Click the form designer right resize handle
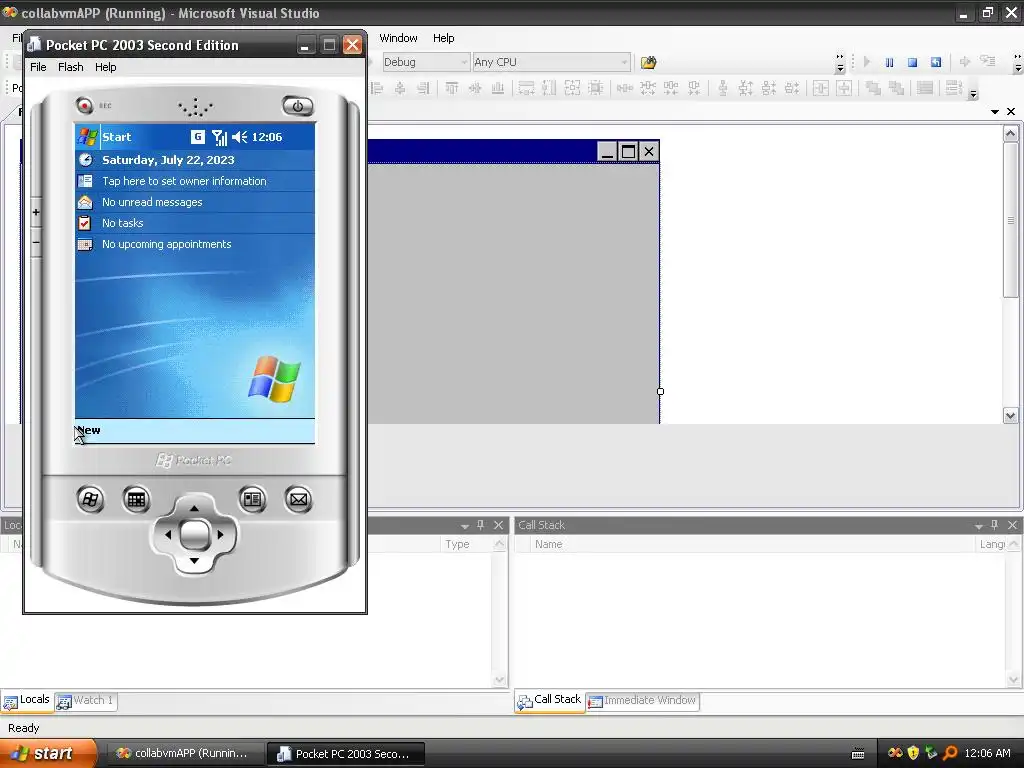This screenshot has height=768, width=1024. point(660,392)
